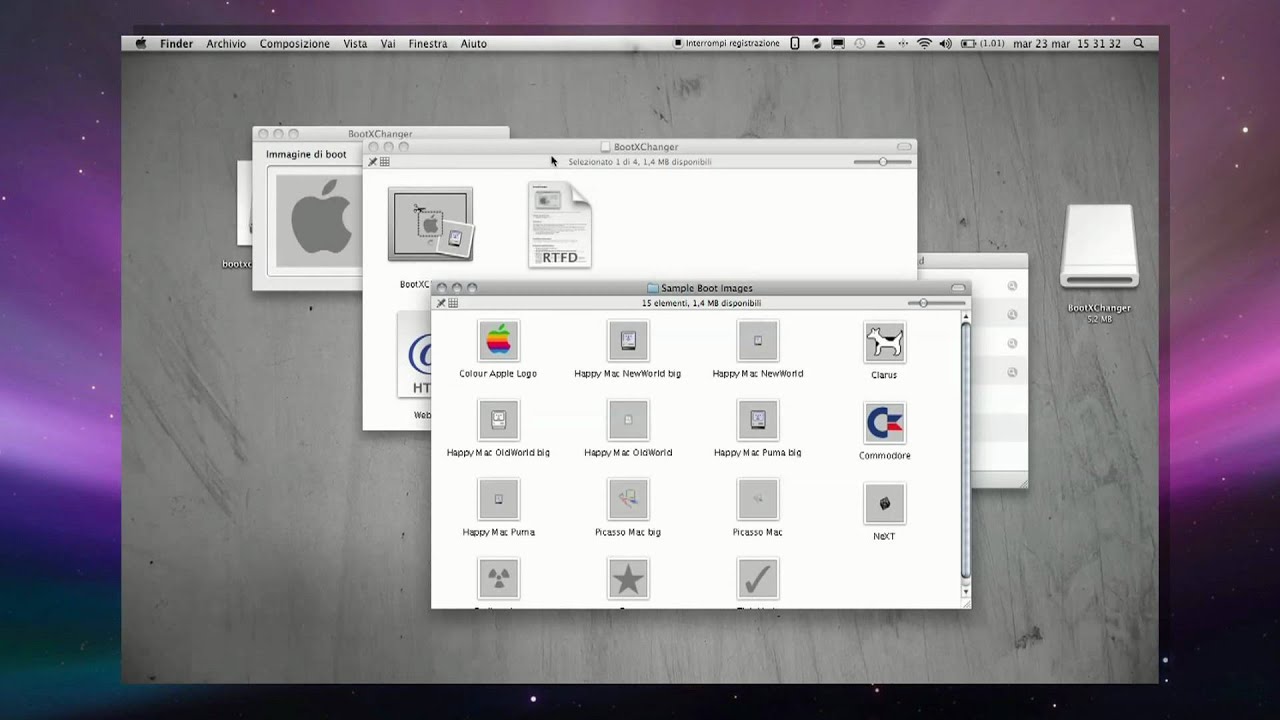Toggle toolbar of BootXChanger Finder window
Screen dimensions: 1280x720
pyautogui.click(x=904, y=147)
